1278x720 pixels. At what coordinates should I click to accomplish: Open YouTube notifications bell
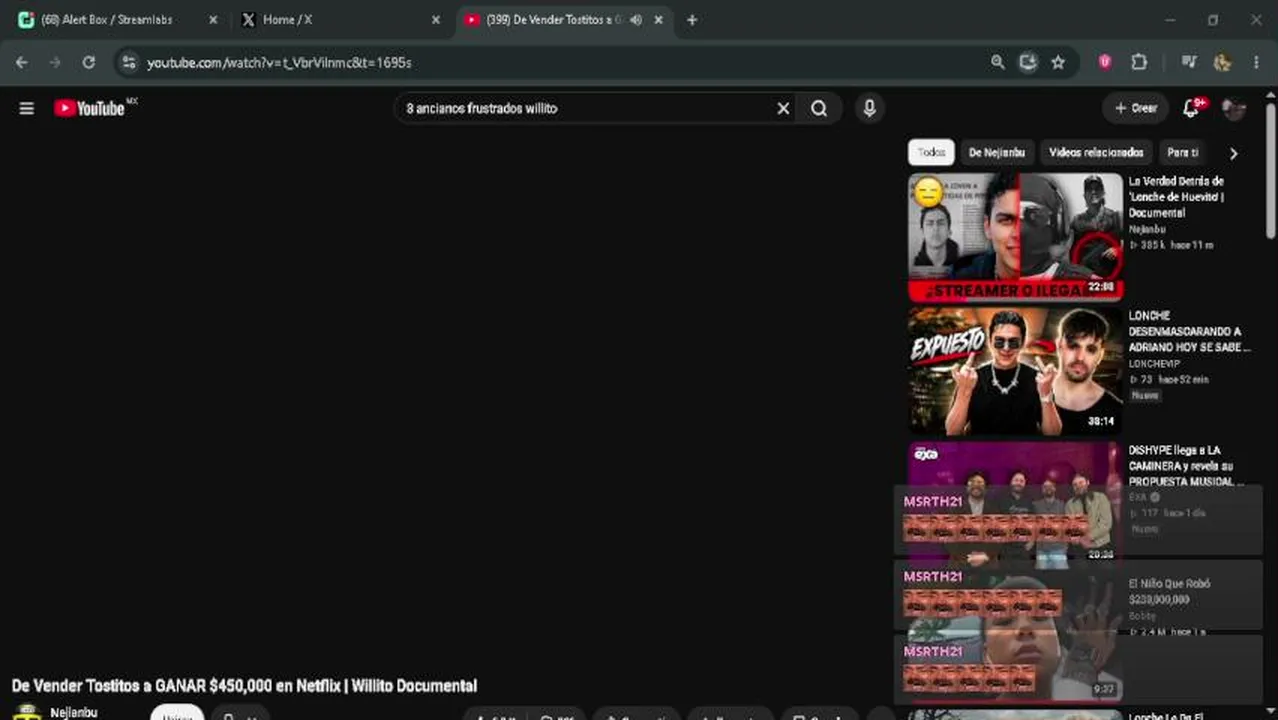pos(1192,108)
